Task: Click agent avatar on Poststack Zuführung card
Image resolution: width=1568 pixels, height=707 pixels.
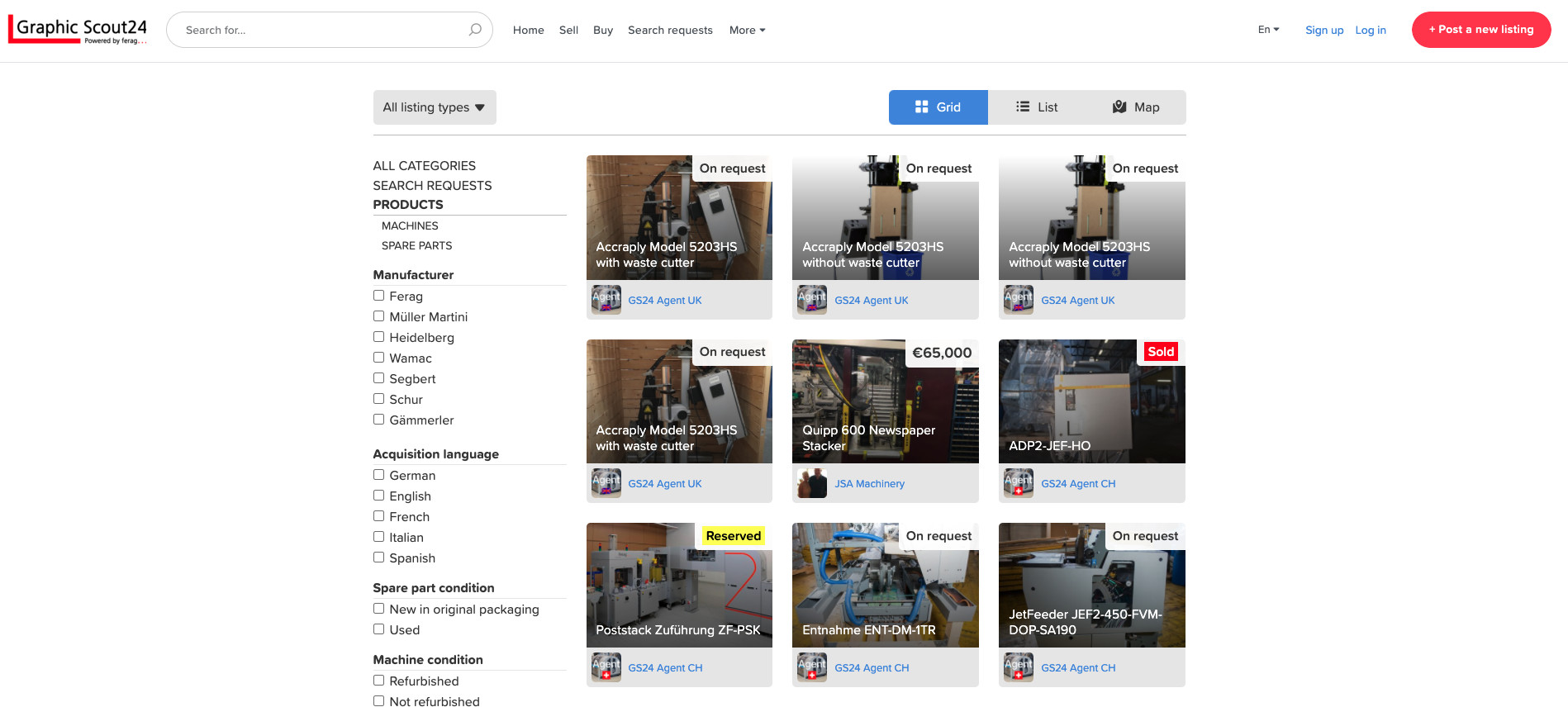Action: point(606,667)
